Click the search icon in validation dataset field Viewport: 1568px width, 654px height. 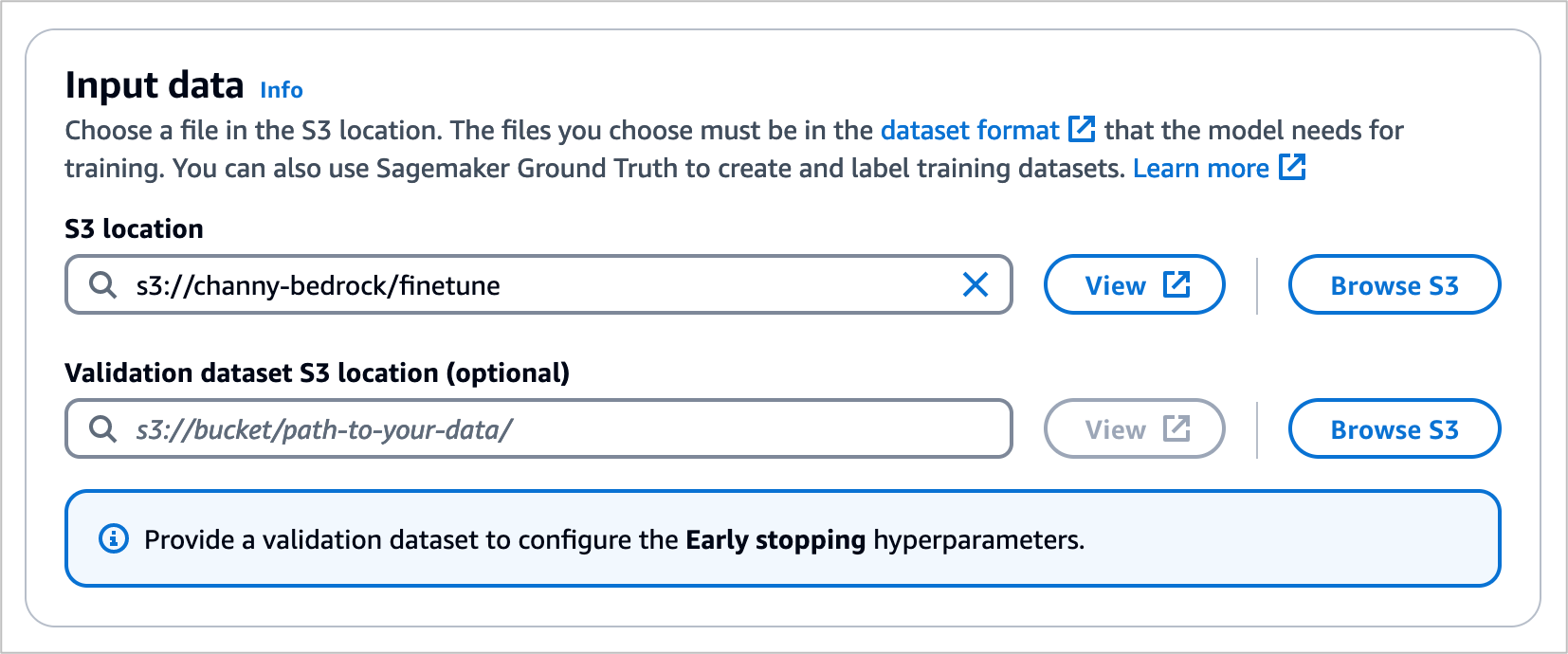[102, 428]
